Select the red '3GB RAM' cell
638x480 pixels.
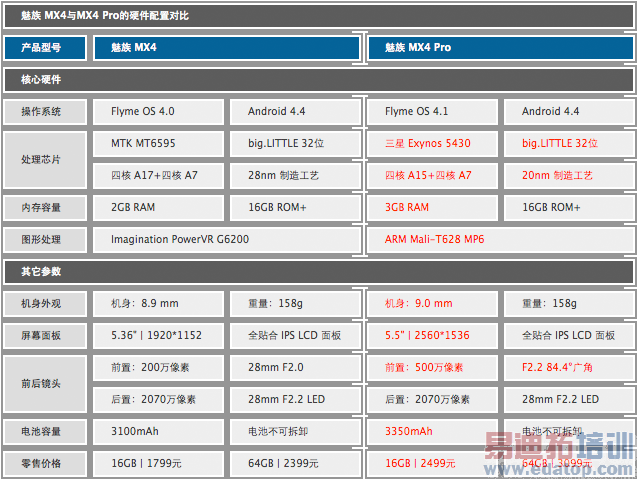click(x=432, y=207)
